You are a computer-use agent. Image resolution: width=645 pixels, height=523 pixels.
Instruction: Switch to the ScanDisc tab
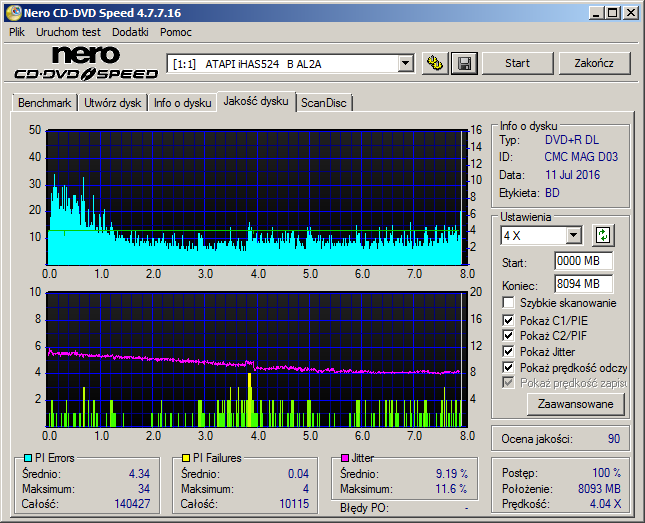click(324, 103)
